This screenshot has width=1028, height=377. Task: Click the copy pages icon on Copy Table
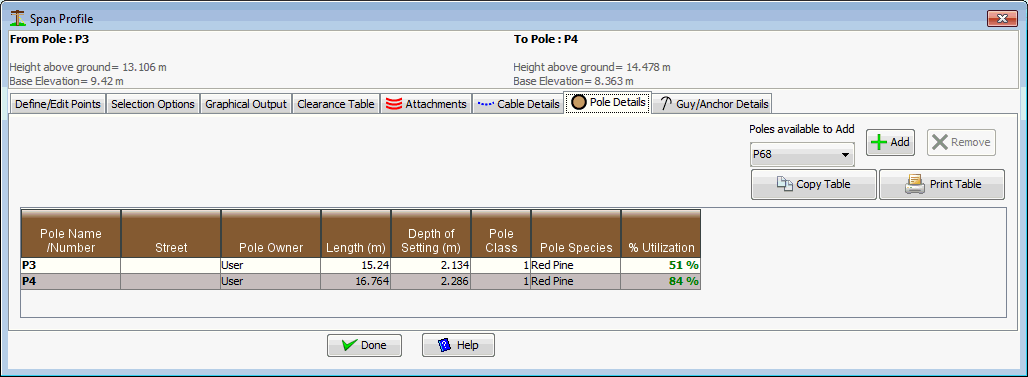pyautogui.click(x=785, y=184)
